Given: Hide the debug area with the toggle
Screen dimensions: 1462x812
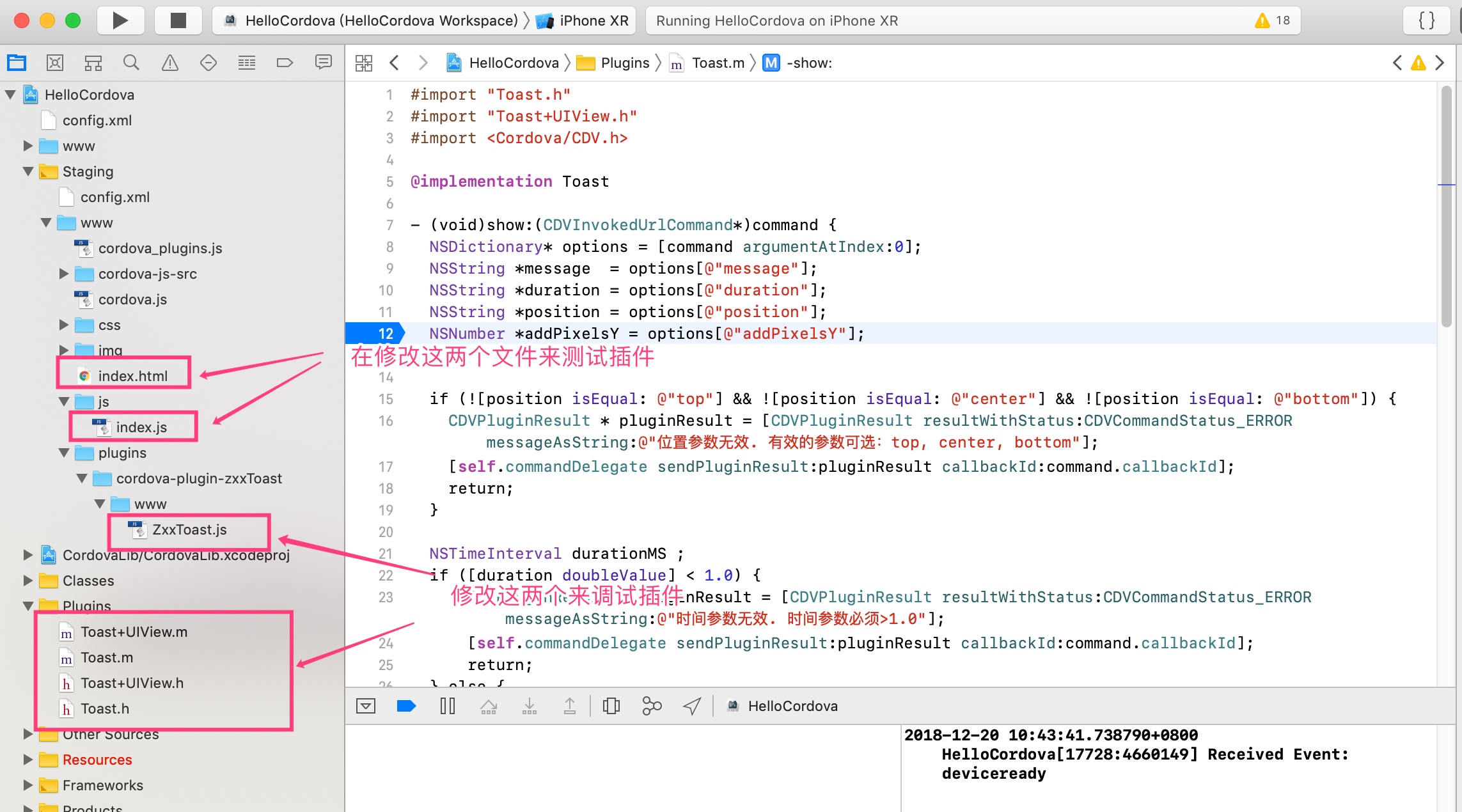Looking at the screenshot, I should click(x=366, y=706).
